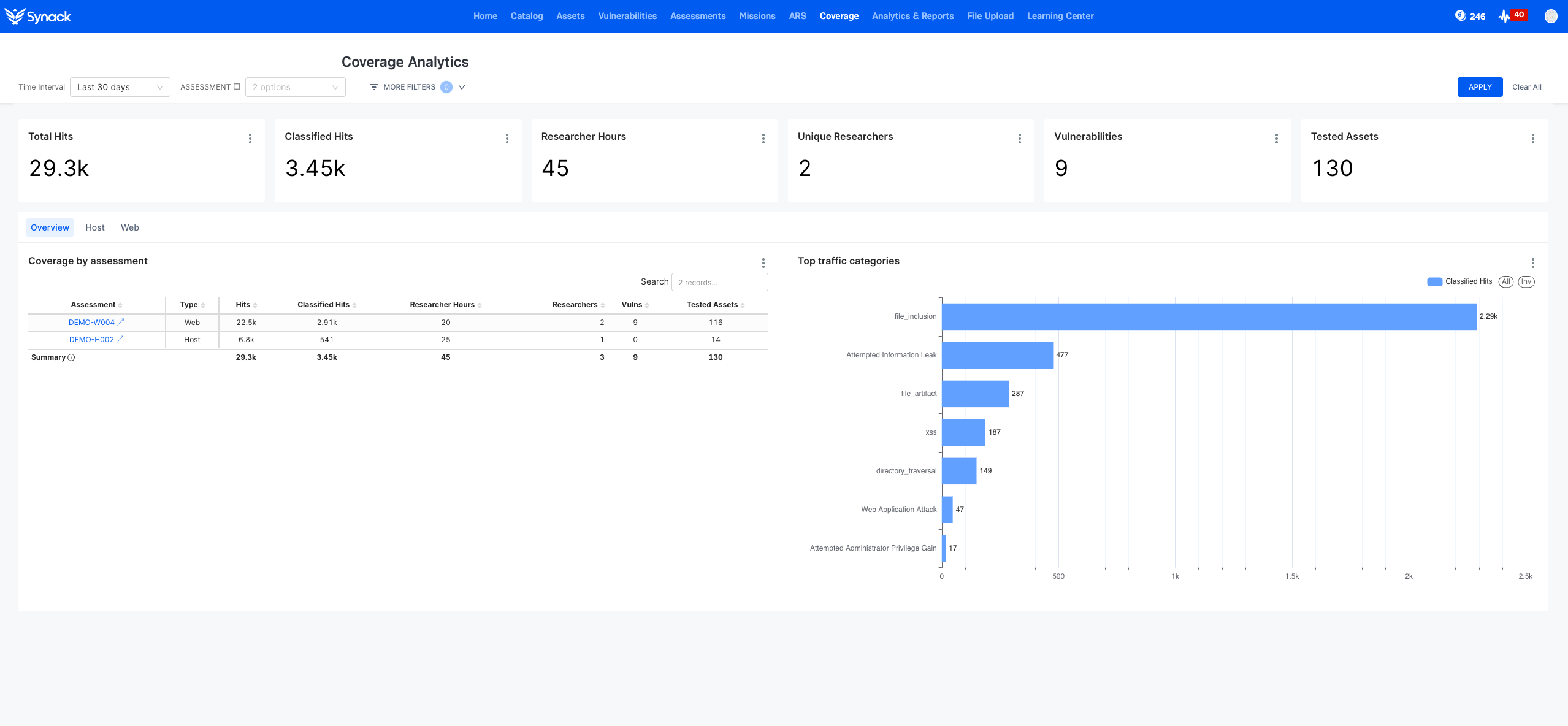
Task: Open the assessment 2 options dropdown
Action: point(295,87)
